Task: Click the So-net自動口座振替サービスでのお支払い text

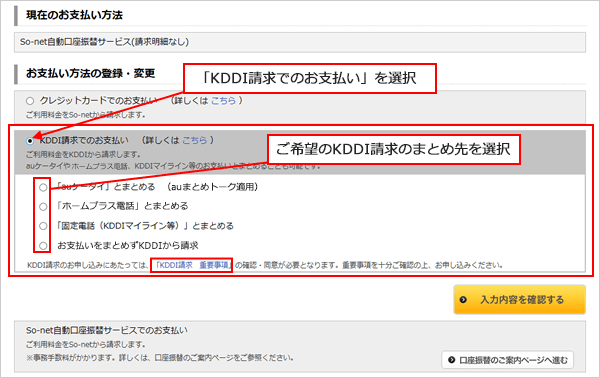Action: point(107,331)
